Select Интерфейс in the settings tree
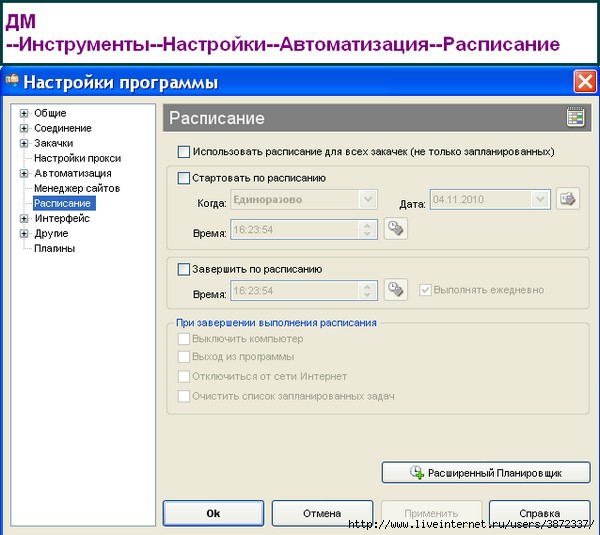This screenshot has height=535, width=600. click(62, 219)
